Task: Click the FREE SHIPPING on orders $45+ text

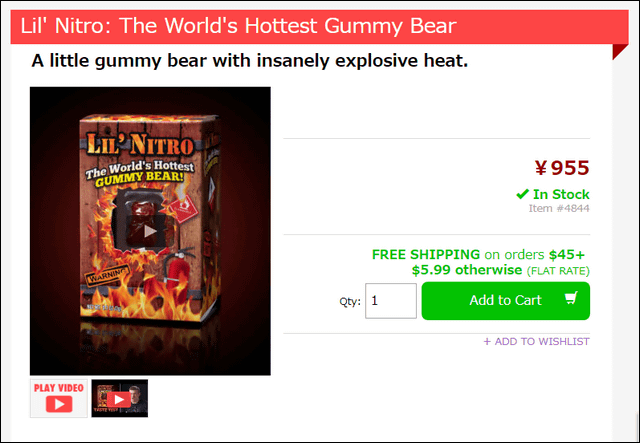Action: [x=478, y=254]
